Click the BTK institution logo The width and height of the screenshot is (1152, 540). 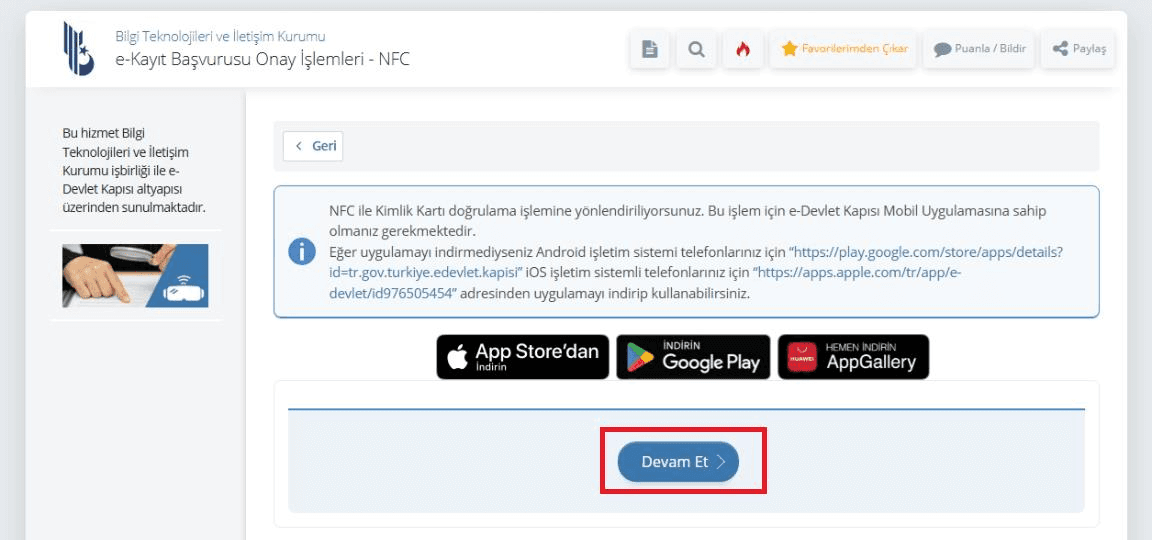[x=79, y=48]
